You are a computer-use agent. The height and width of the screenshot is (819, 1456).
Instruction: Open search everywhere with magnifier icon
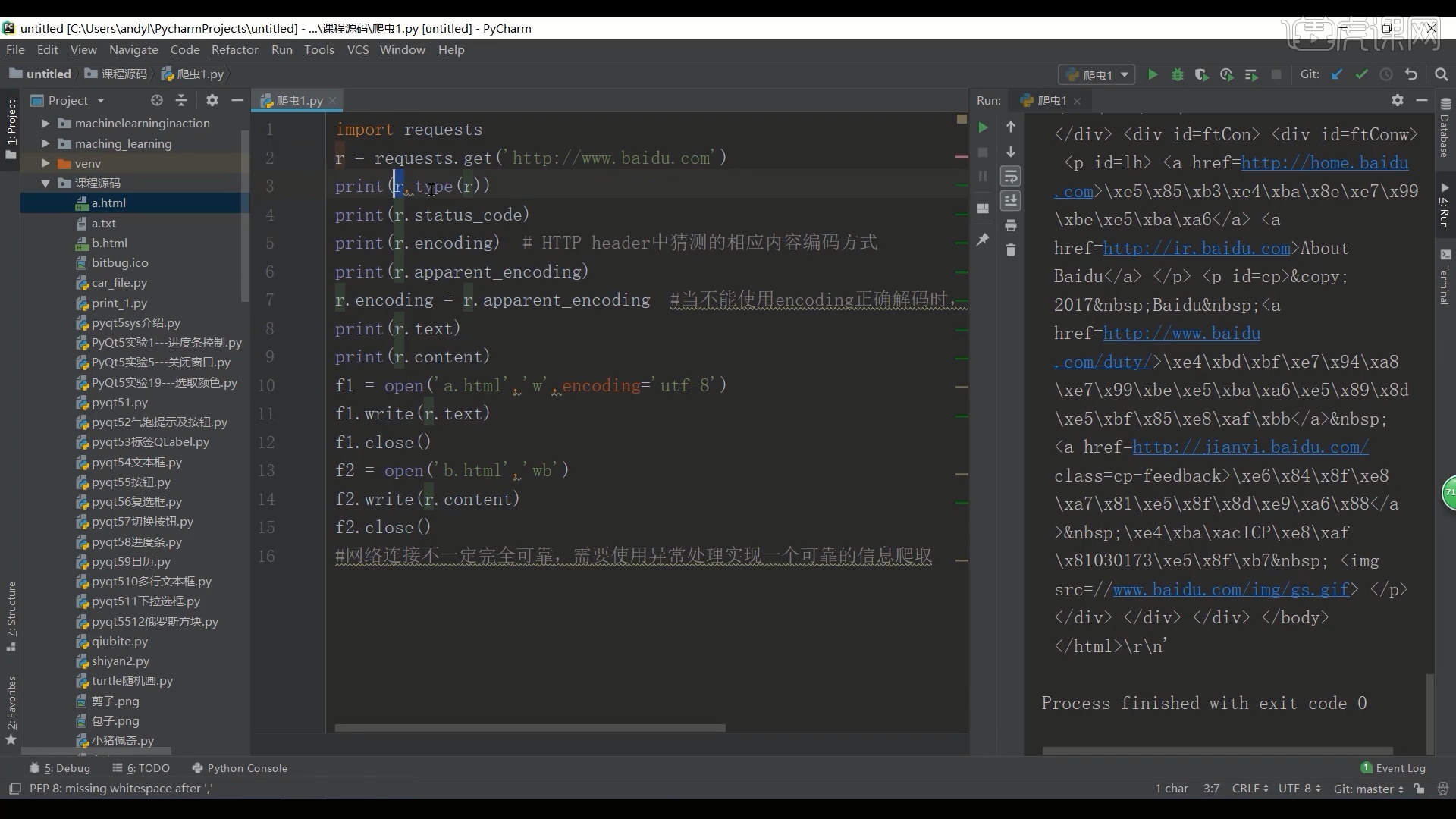pyautogui.click(x=1442, y=75)
